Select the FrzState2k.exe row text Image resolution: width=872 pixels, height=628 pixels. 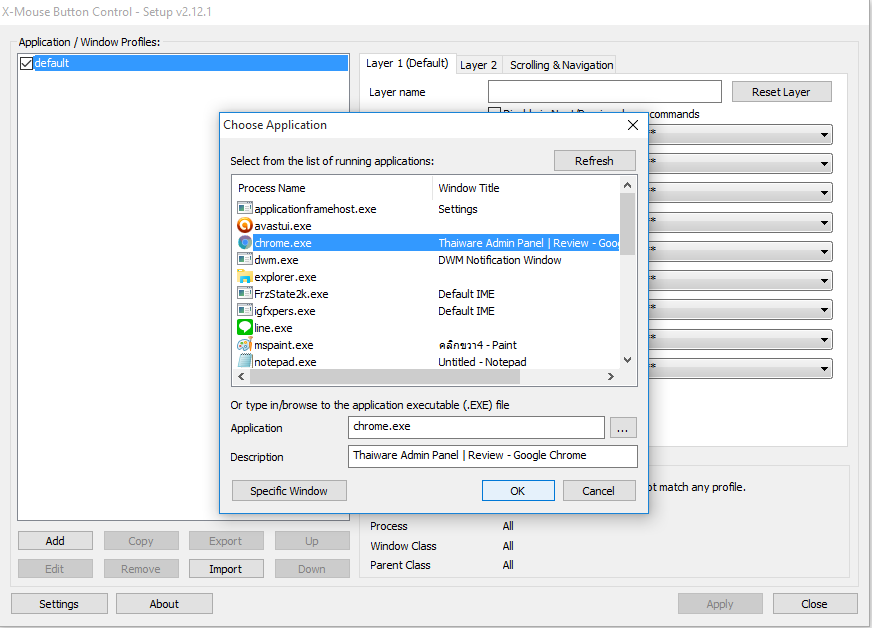pyautogui.click(x=291, y=294)
